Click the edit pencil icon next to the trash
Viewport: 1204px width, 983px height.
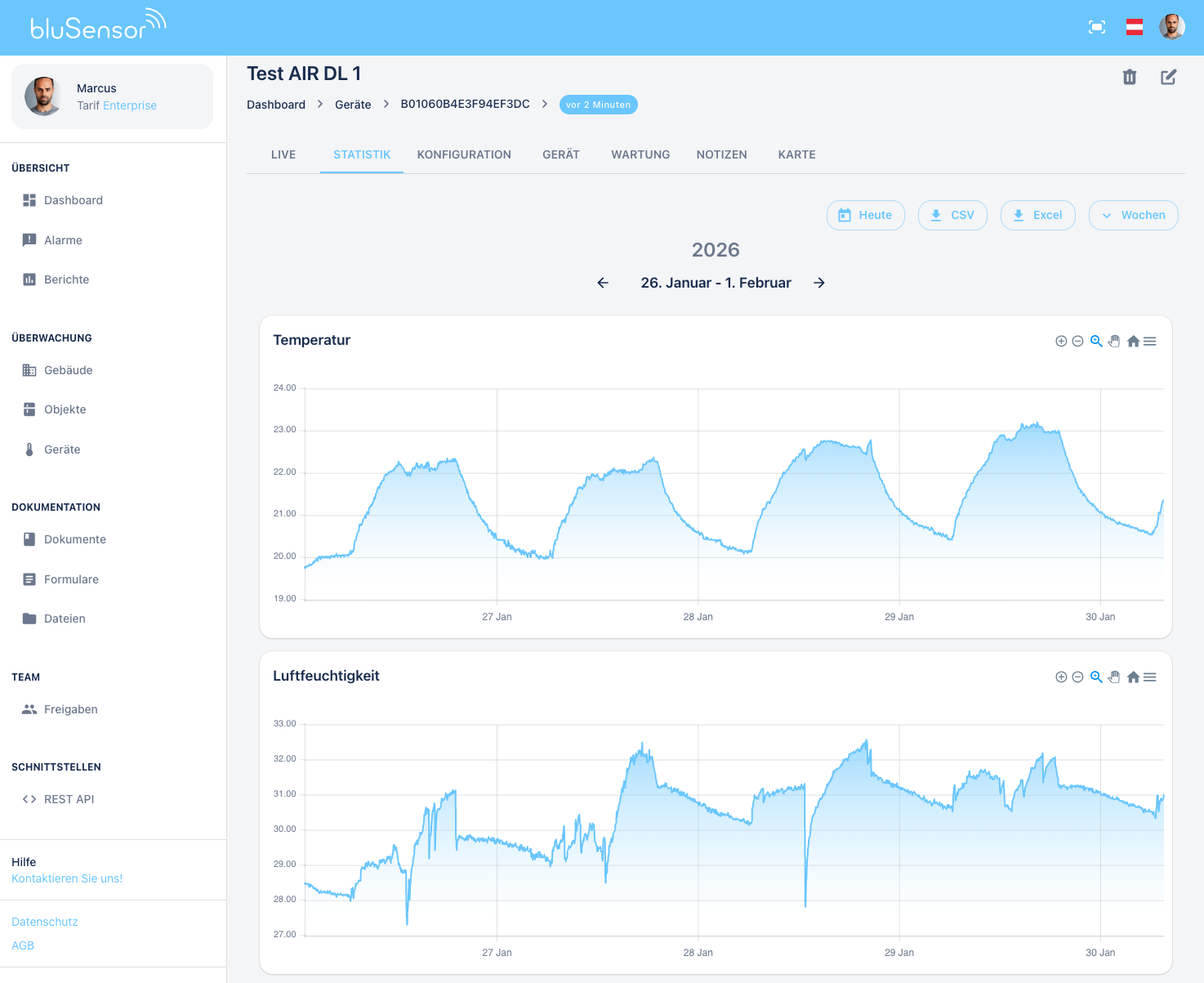tap(1168, 76)
